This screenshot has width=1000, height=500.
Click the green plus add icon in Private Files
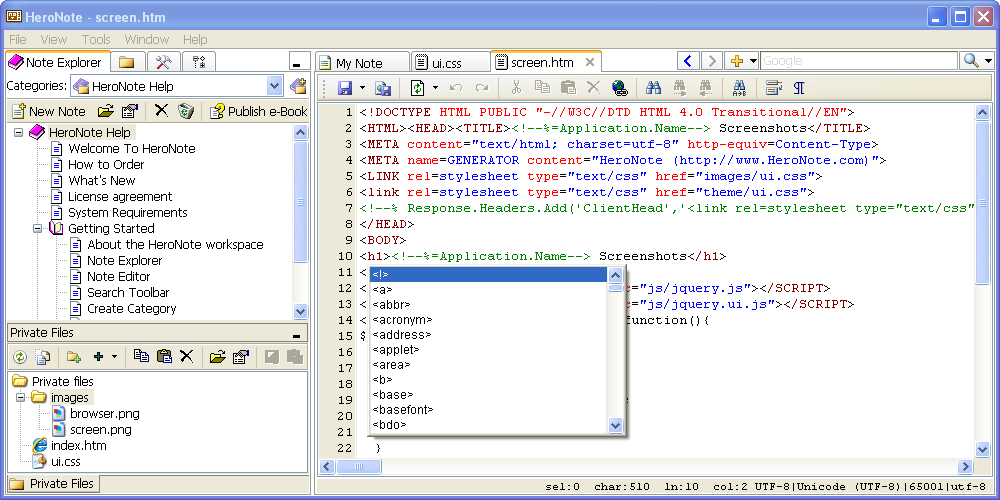(x=98, y=357)
